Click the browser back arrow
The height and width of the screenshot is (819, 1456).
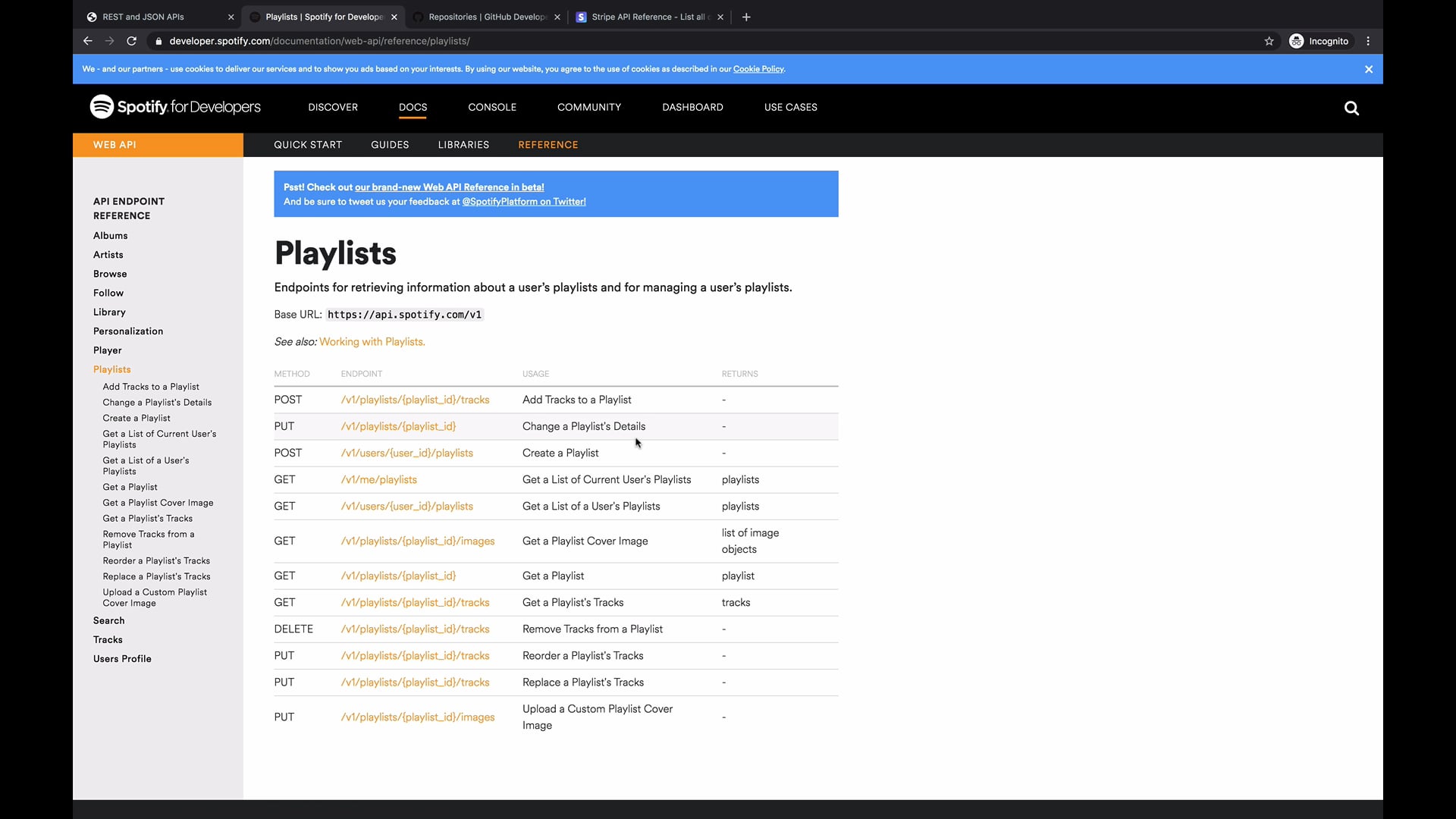[87, 41]
